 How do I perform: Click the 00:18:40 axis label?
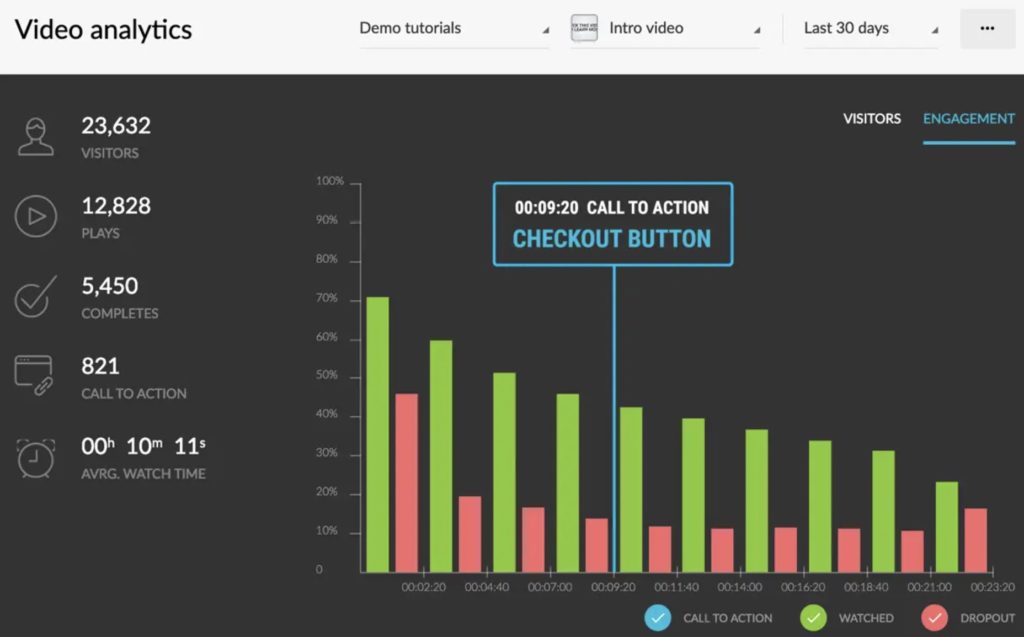click(866, 587)
